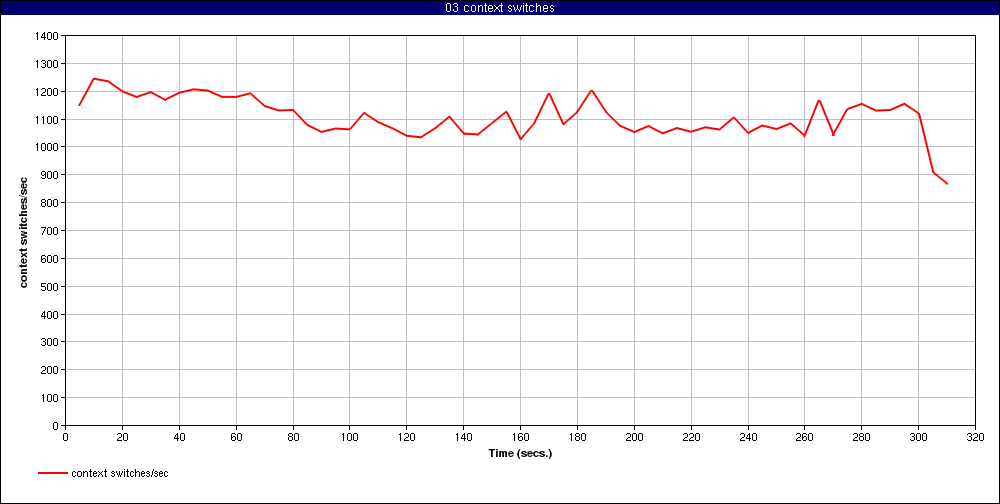Viewport: 1000px width, 504px height.
Task: Click the '03 context switches' chart title
Action: 500,8
